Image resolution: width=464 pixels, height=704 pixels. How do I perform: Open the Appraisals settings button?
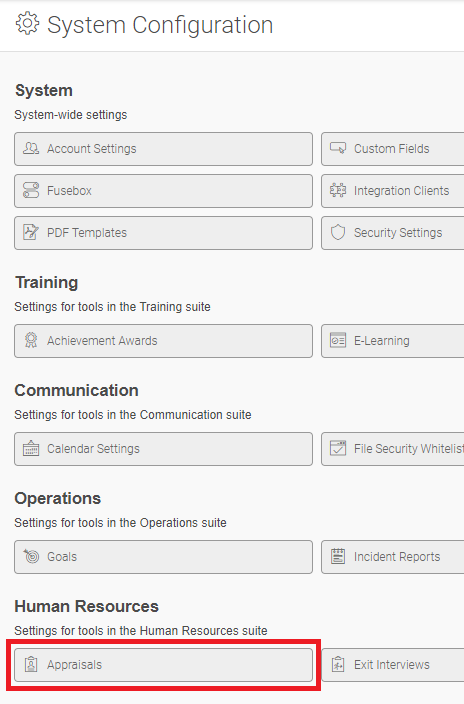click(x=164, y=664)
